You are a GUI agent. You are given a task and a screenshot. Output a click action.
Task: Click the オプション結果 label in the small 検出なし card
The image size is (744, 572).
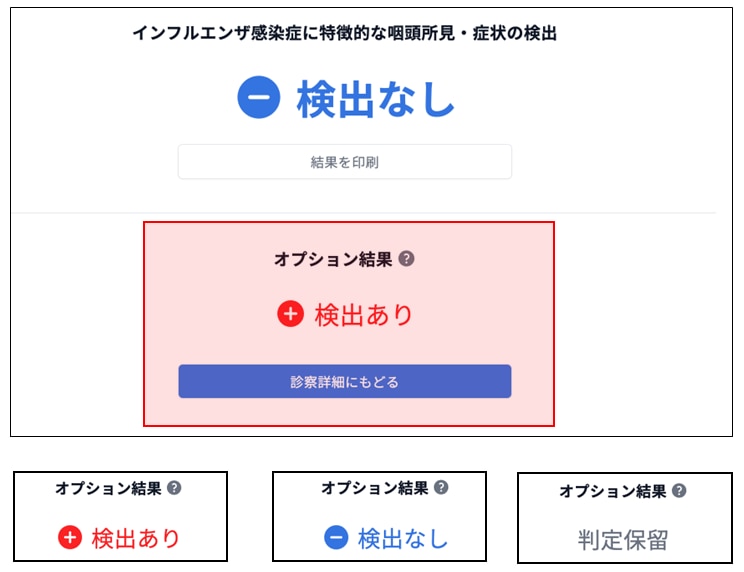click(374, 488)
